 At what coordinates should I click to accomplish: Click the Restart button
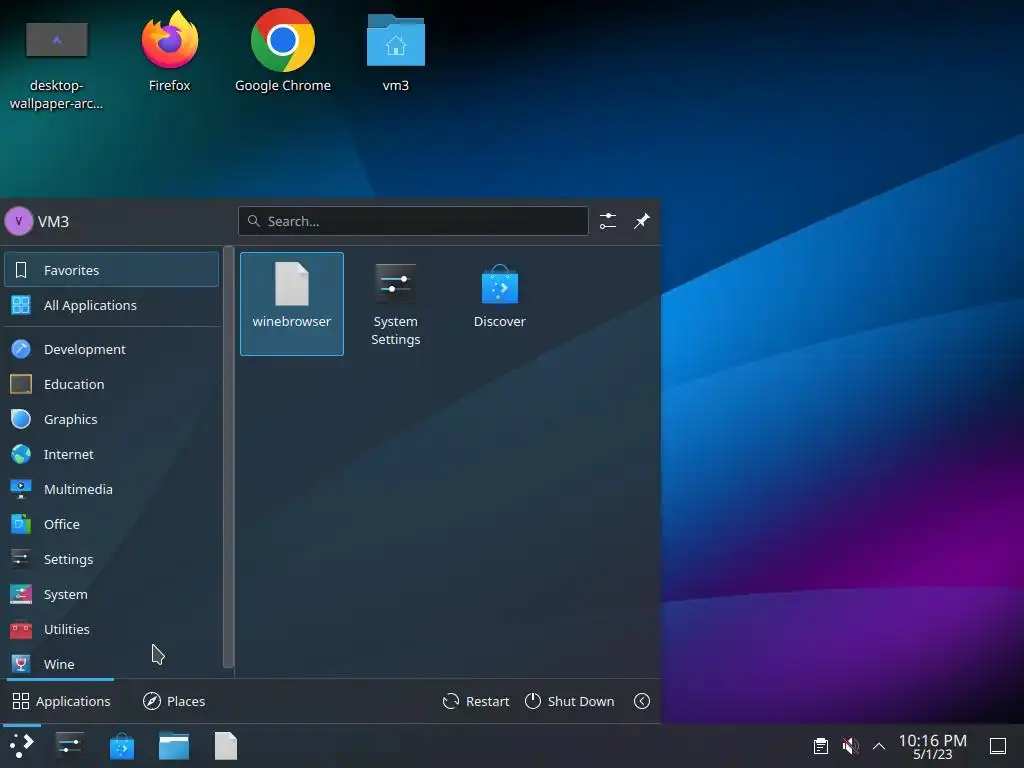point(476,701)
